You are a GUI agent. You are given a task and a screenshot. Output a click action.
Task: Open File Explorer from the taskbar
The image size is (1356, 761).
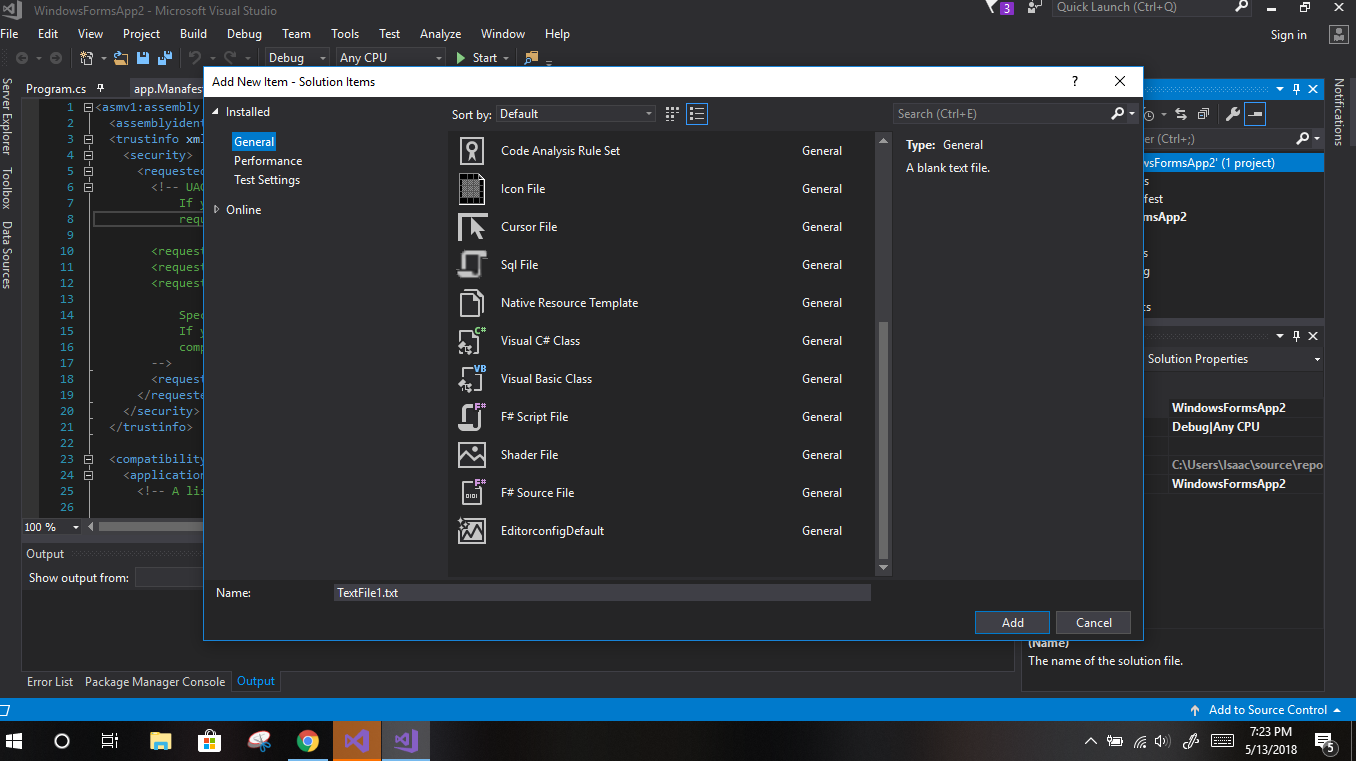pyautogui.click(x=161, y=741)
